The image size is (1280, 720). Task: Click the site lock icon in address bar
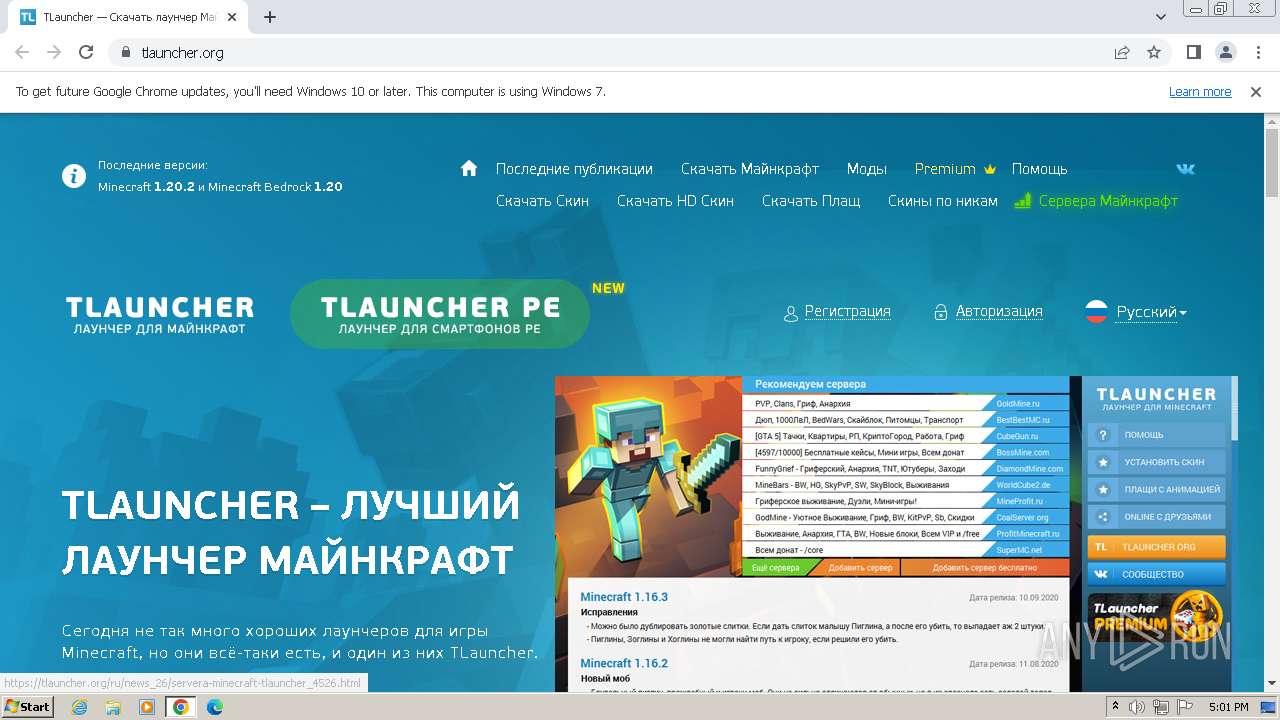point(125,52)
